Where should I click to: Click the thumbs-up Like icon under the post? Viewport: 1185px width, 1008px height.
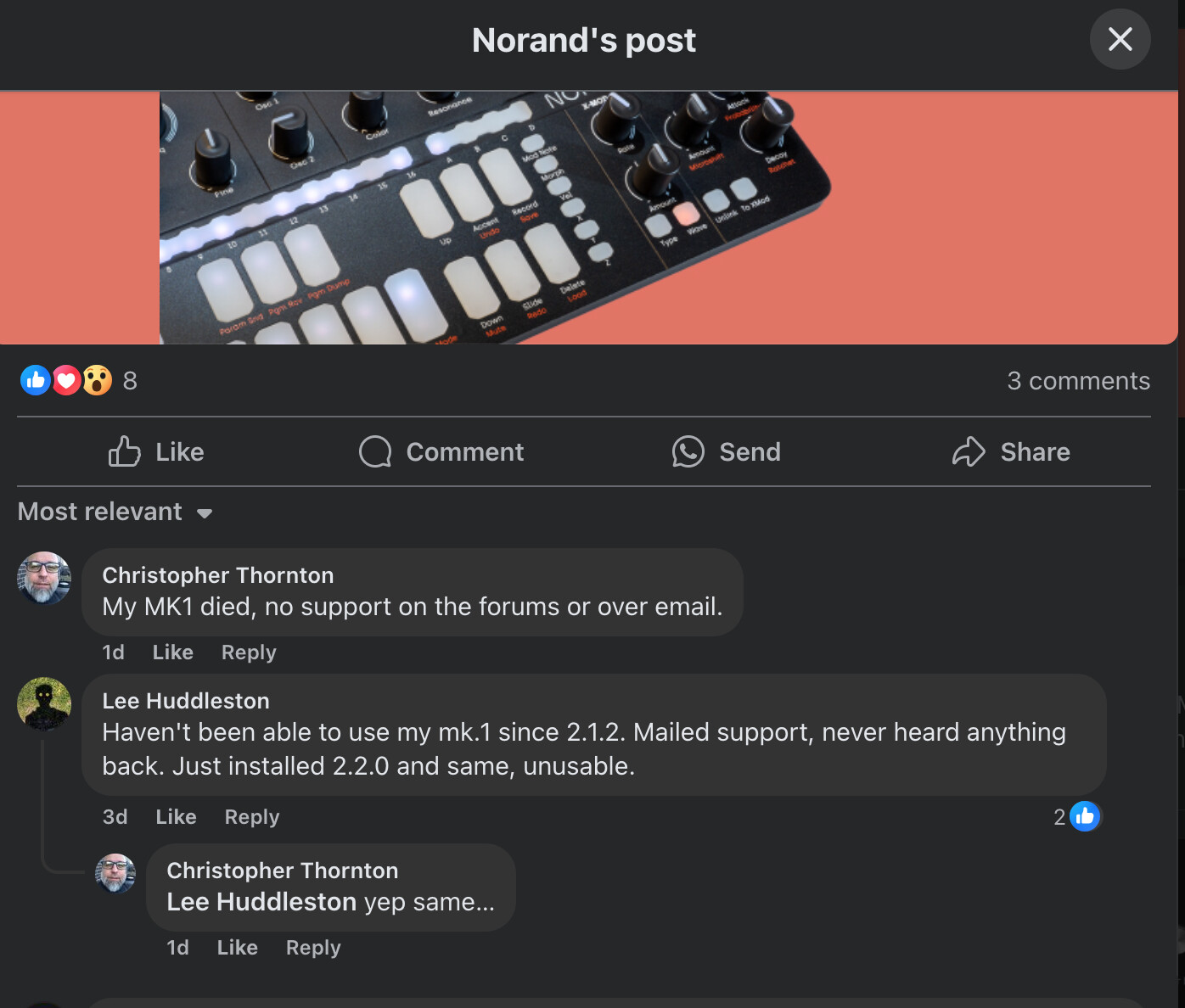click(124, 451)
